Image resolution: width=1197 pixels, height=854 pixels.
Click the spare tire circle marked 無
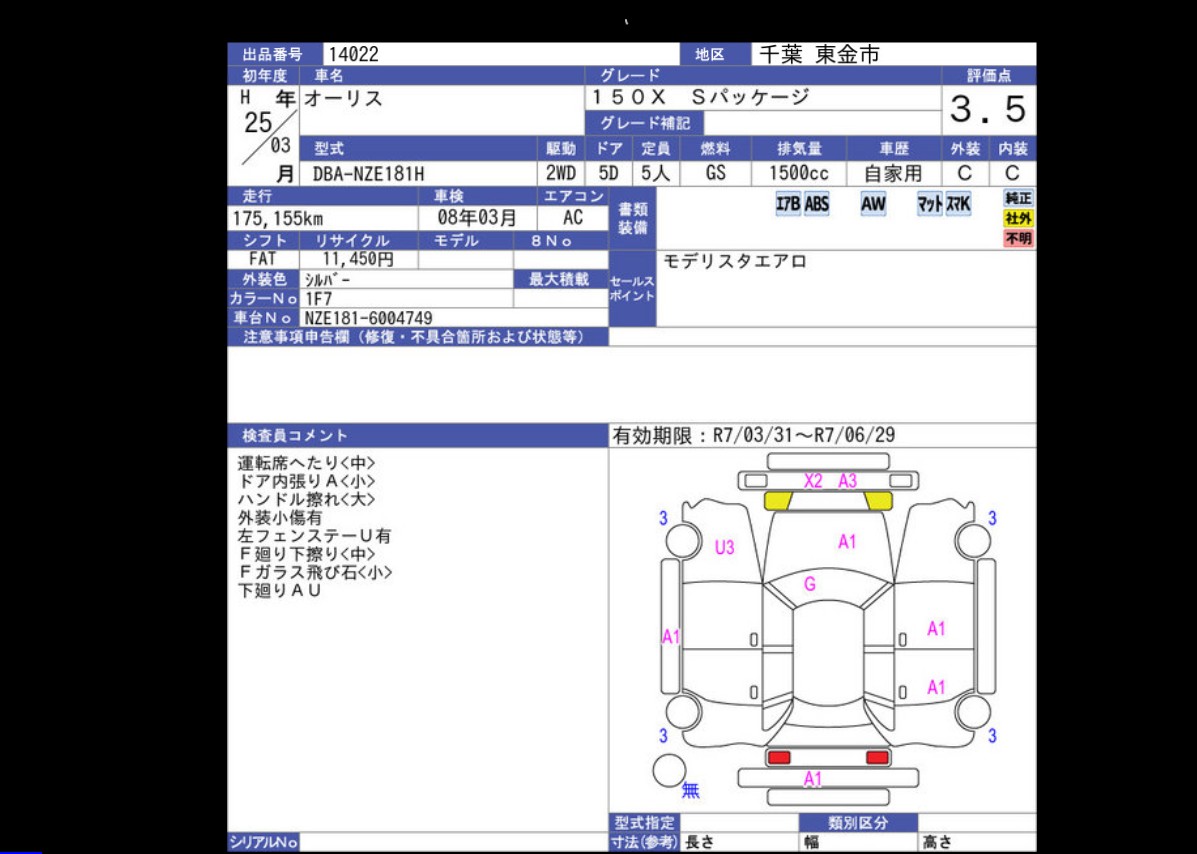coord(670,770)
